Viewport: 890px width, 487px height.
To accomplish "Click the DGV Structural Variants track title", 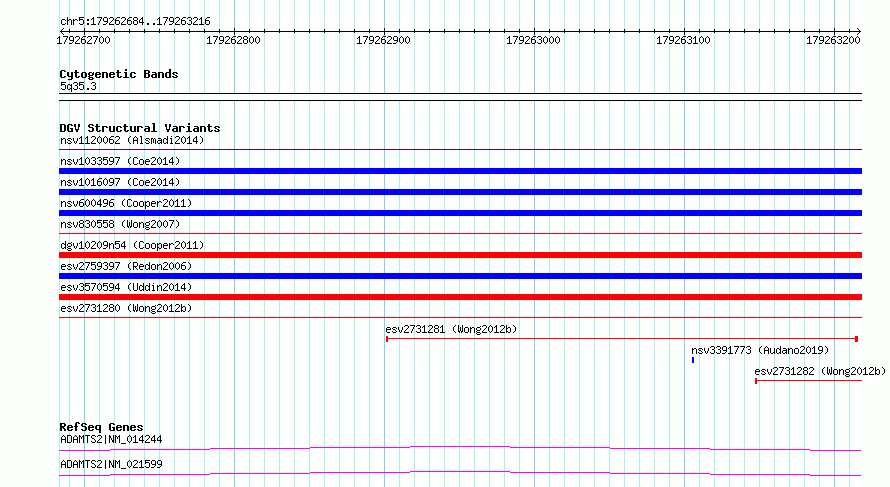I will tap(140, 128).
